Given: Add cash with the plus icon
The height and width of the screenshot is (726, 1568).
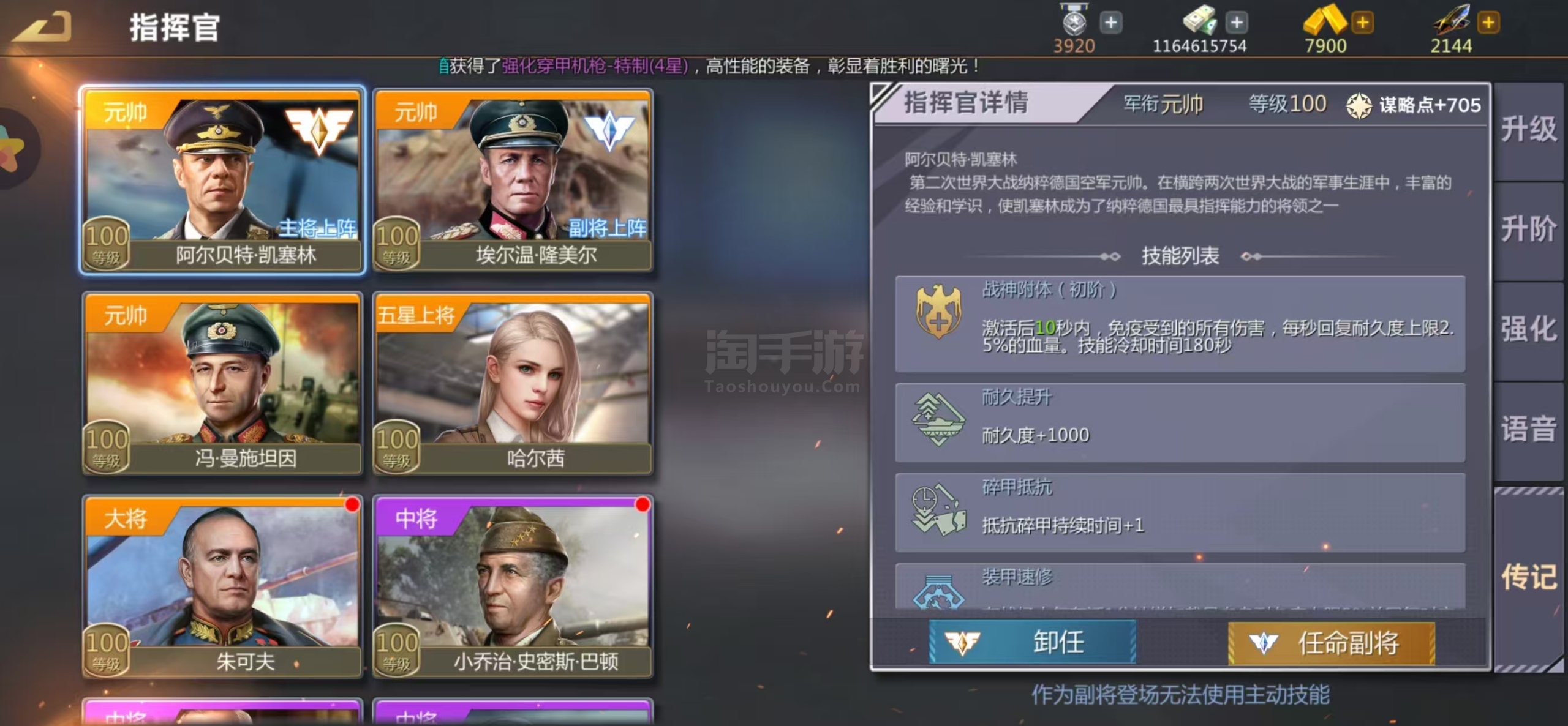Looking at the screenshot, I should pos(1237,23).
